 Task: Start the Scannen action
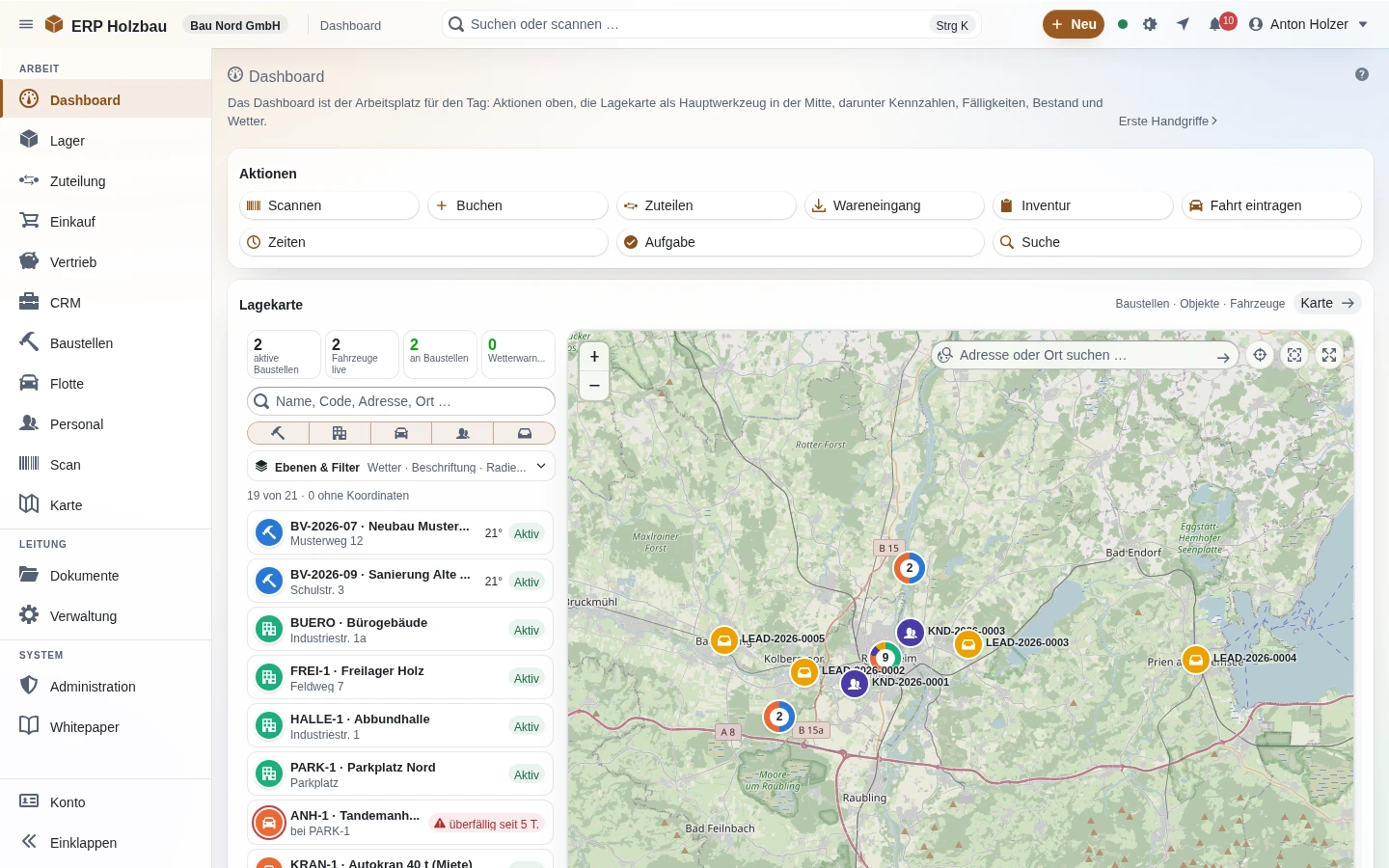pyautogui.click(x=329, y=205)
